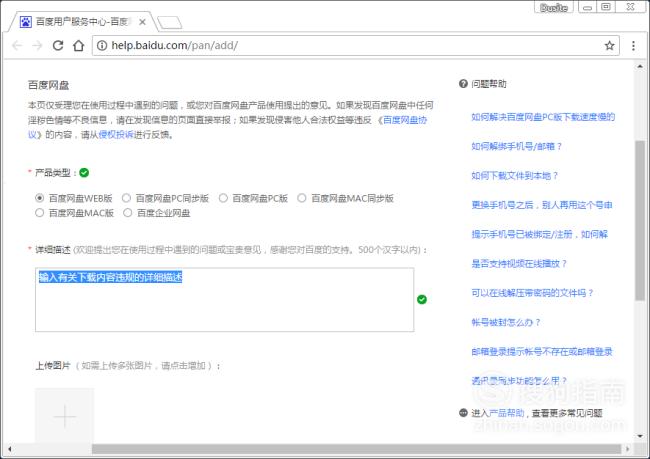Screen dimensions: 650x459
Task: Click the question mark icon beside 问题帮助
Action: 463,84
